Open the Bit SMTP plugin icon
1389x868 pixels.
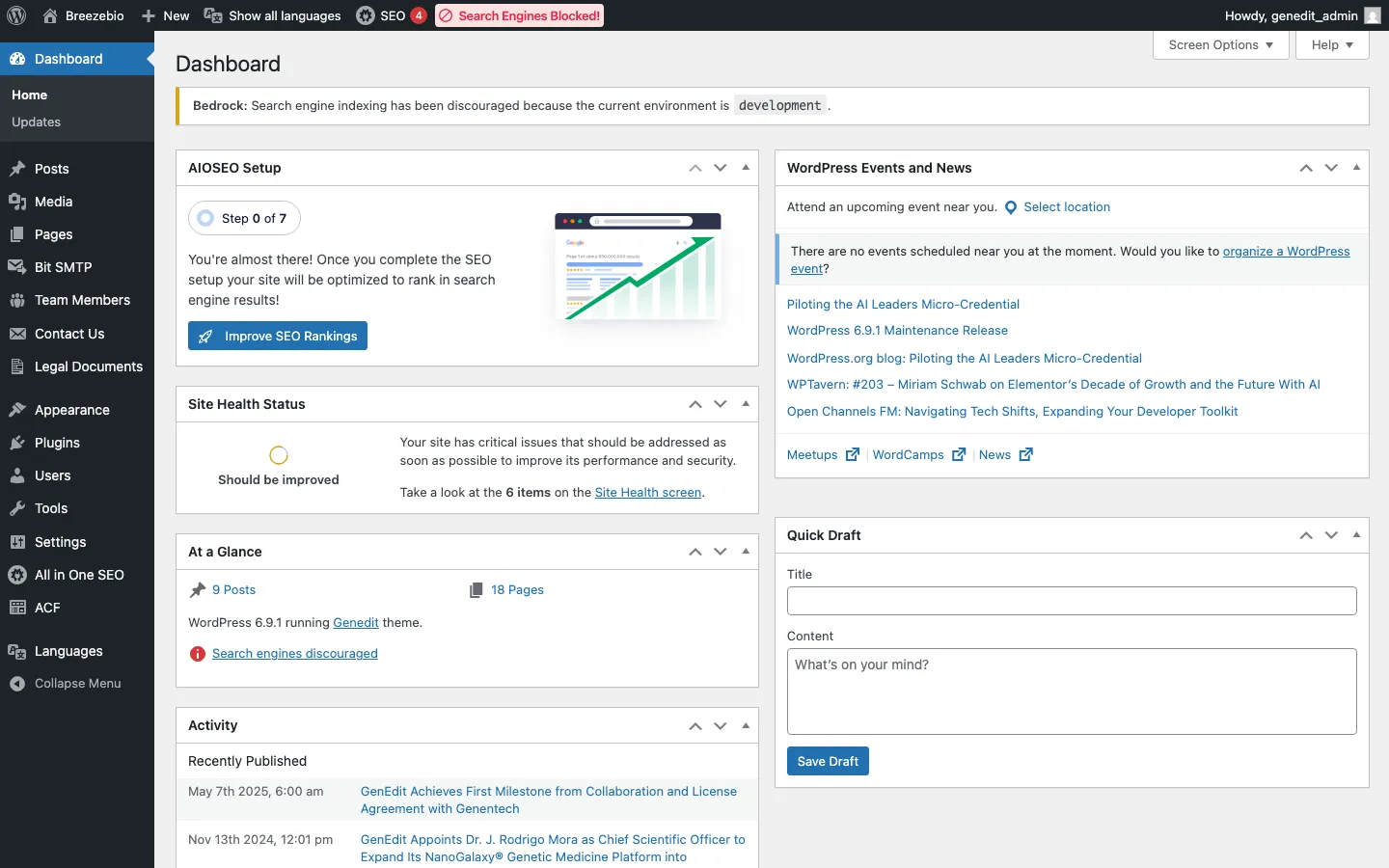[15, 267]
